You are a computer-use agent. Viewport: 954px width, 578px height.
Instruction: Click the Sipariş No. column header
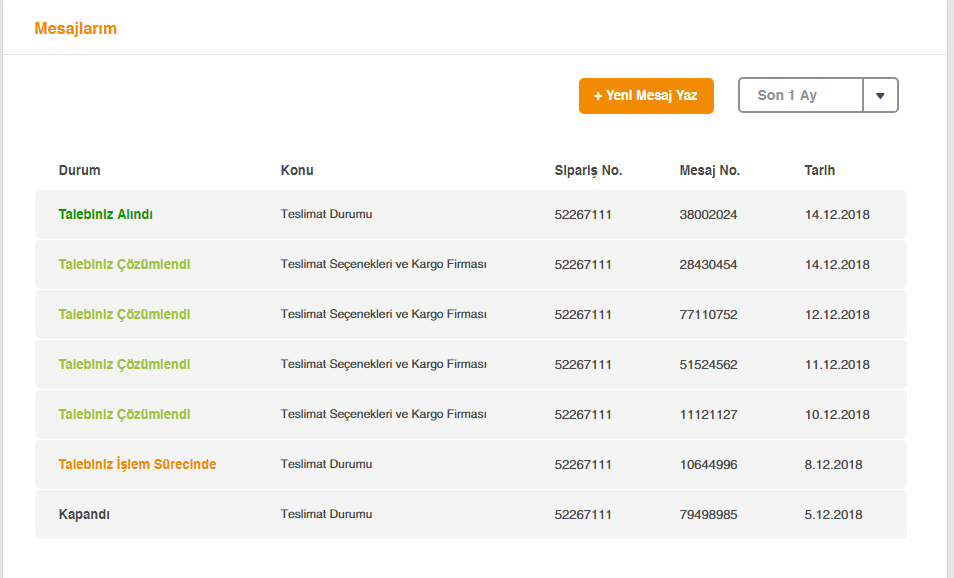click(588, 170)
